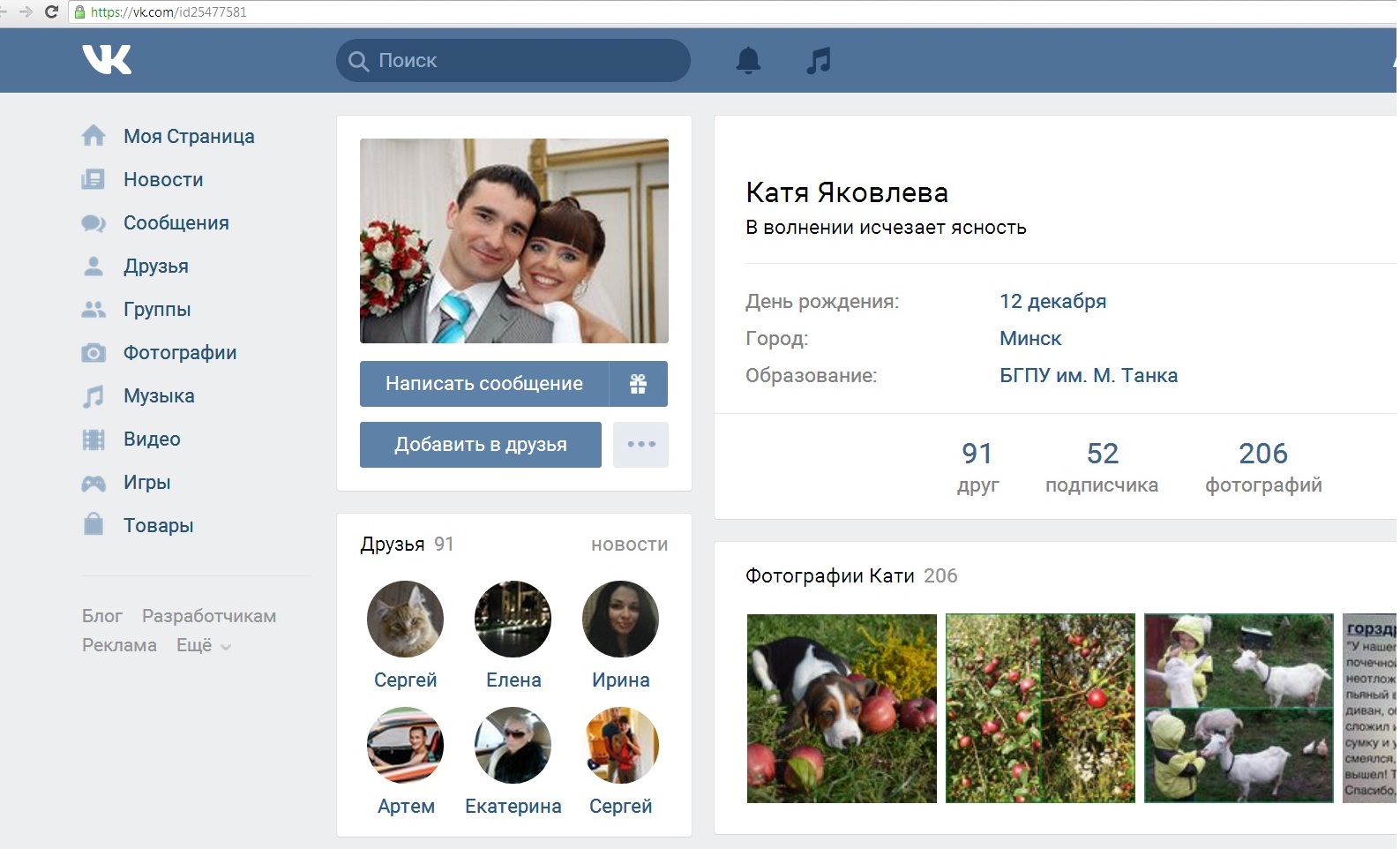The image size is (1400, 849).
Task: Click the Игры gamepad icon
Action: (x=94, y=483)
